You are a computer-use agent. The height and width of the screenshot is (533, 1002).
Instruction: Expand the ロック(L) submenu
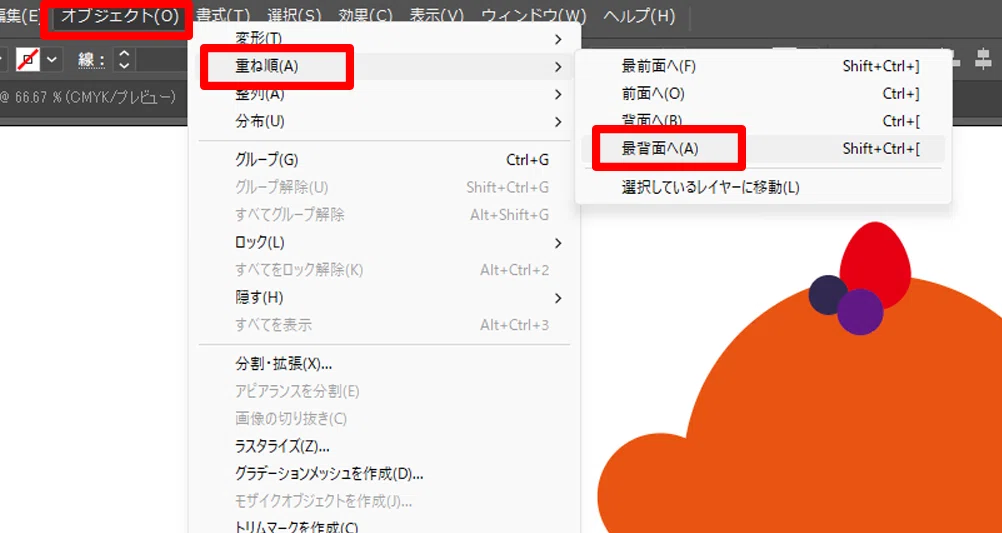coord(384,242)
